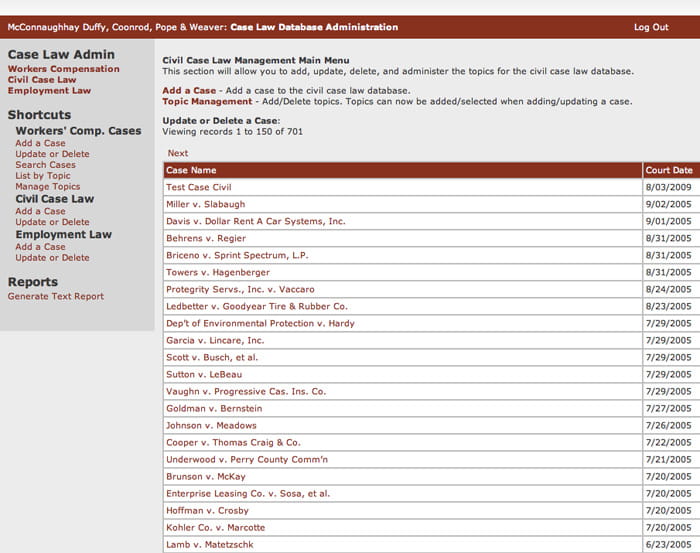
Task: Open Davis v. Dollar Rent A Car Systems case
Action: [256, 221]
